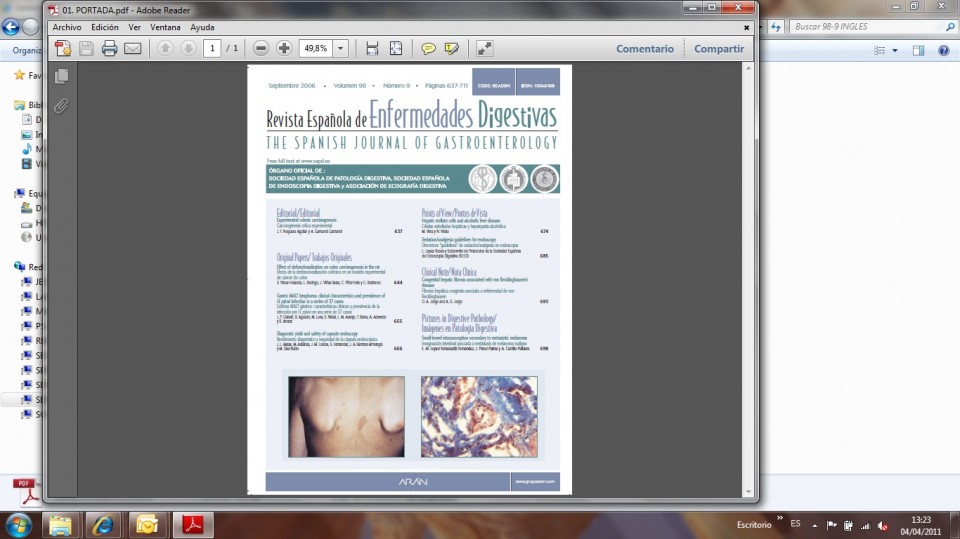The width and height of the screenshot is (960, 539).
Task: Click Adobe Reader taskbar icon
Action: [x=193, y=525]
